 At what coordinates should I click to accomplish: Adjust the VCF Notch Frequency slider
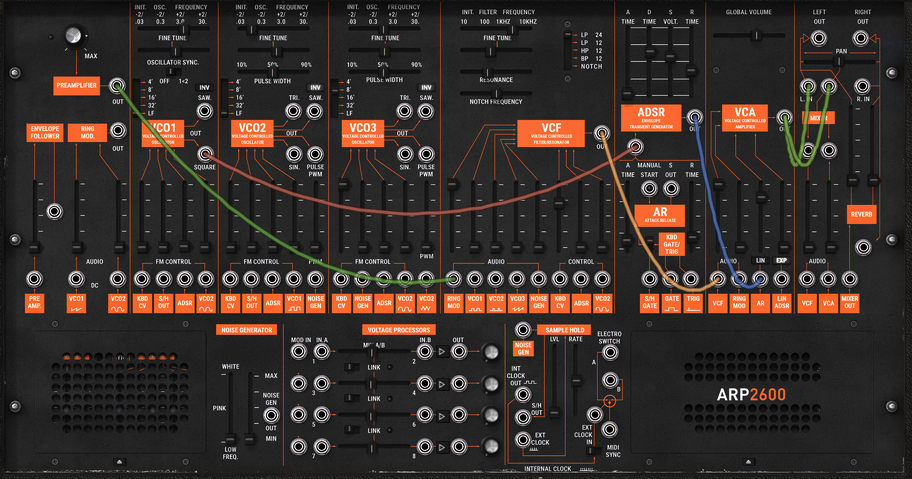496,93
